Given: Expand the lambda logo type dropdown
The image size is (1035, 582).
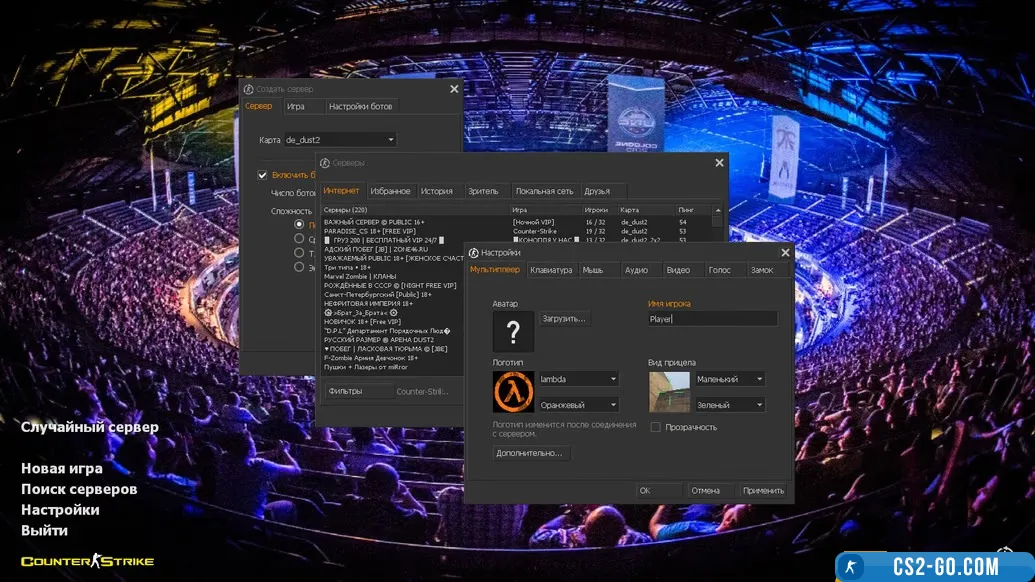Looking at the screenshot, I should click(x=578, y=379).
